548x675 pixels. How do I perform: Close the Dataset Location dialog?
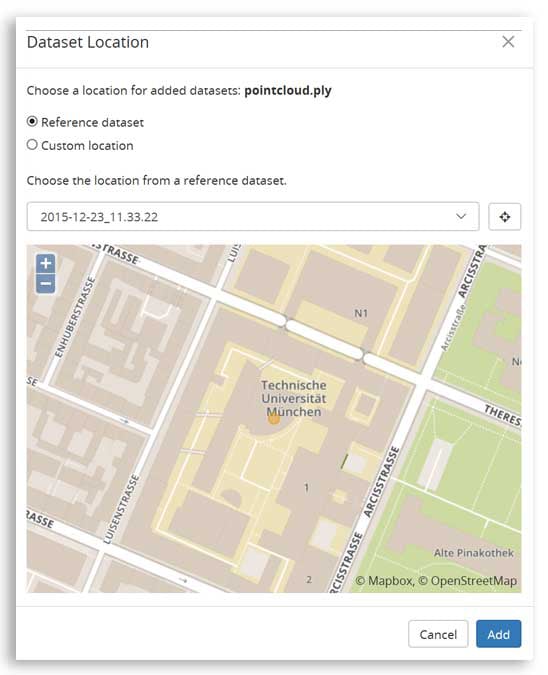tap(508, 42)
